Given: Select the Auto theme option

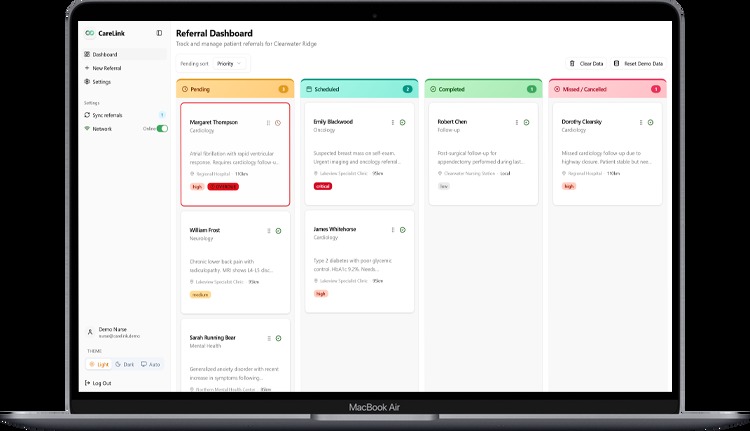Looking at the screenshot, I should point(151,365).
